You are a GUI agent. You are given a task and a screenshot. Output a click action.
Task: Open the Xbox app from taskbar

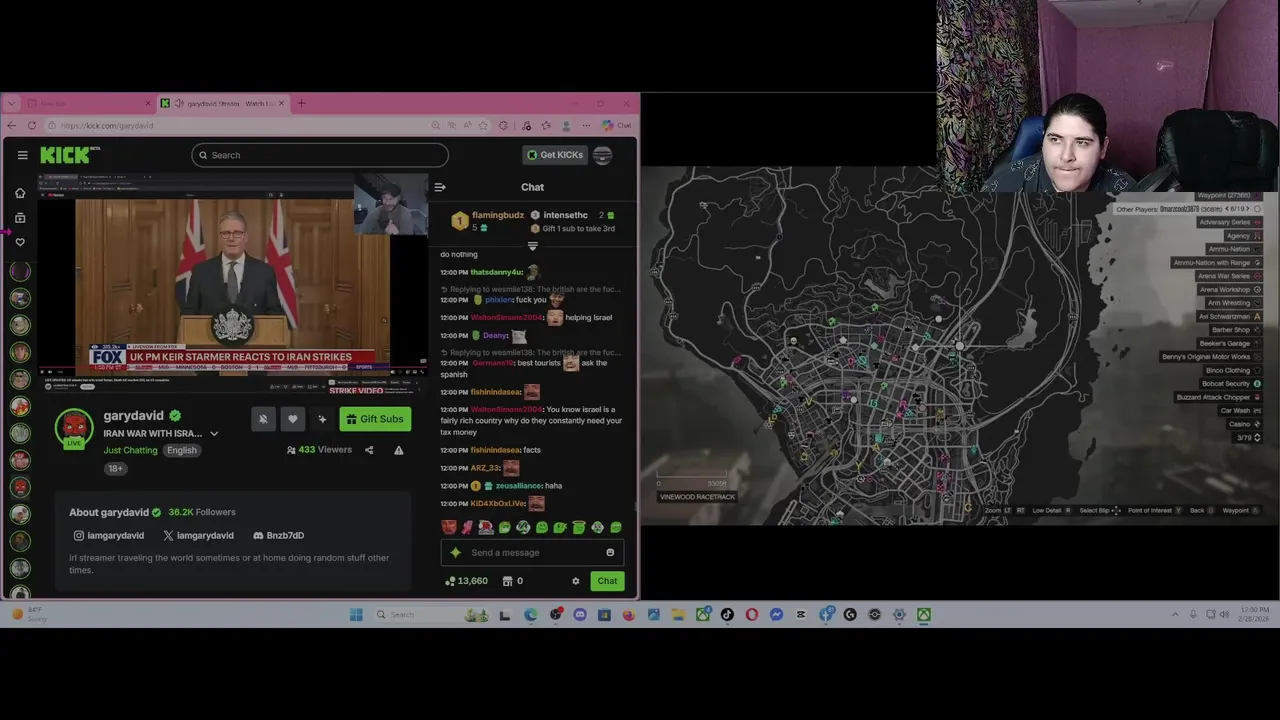(x=924, y=615)
